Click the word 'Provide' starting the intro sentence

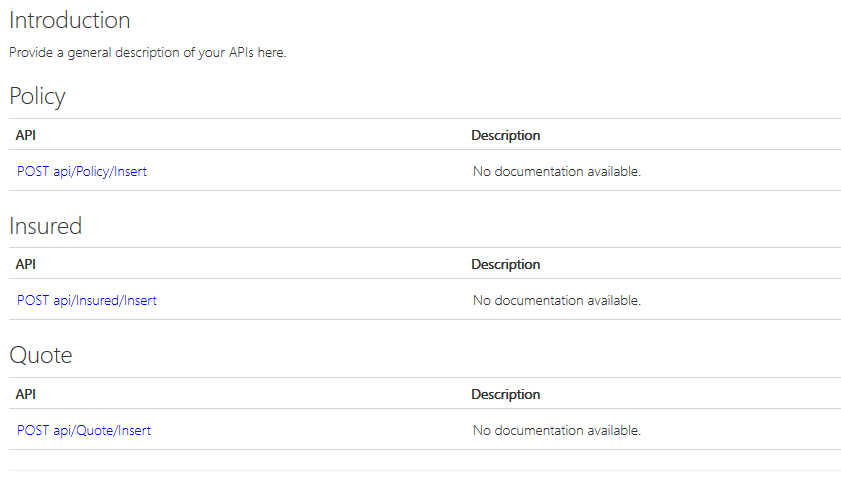31,53
